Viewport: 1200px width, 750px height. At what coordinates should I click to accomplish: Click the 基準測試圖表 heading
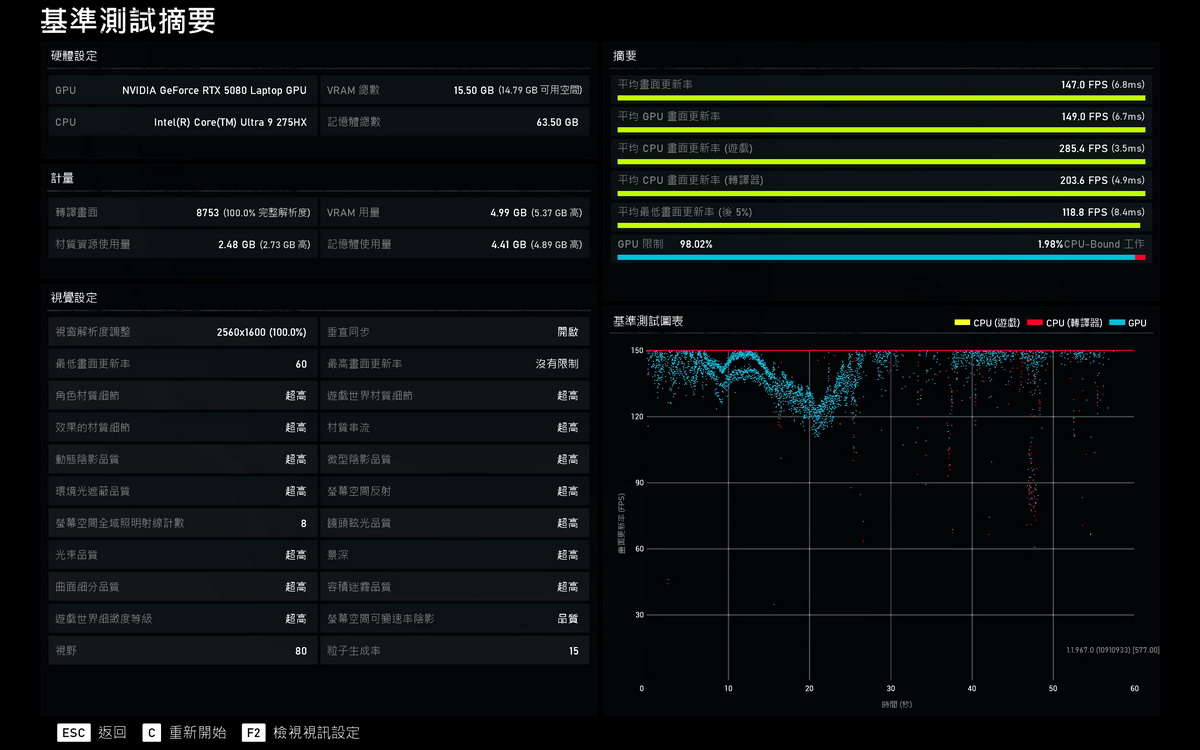point(648,322)
